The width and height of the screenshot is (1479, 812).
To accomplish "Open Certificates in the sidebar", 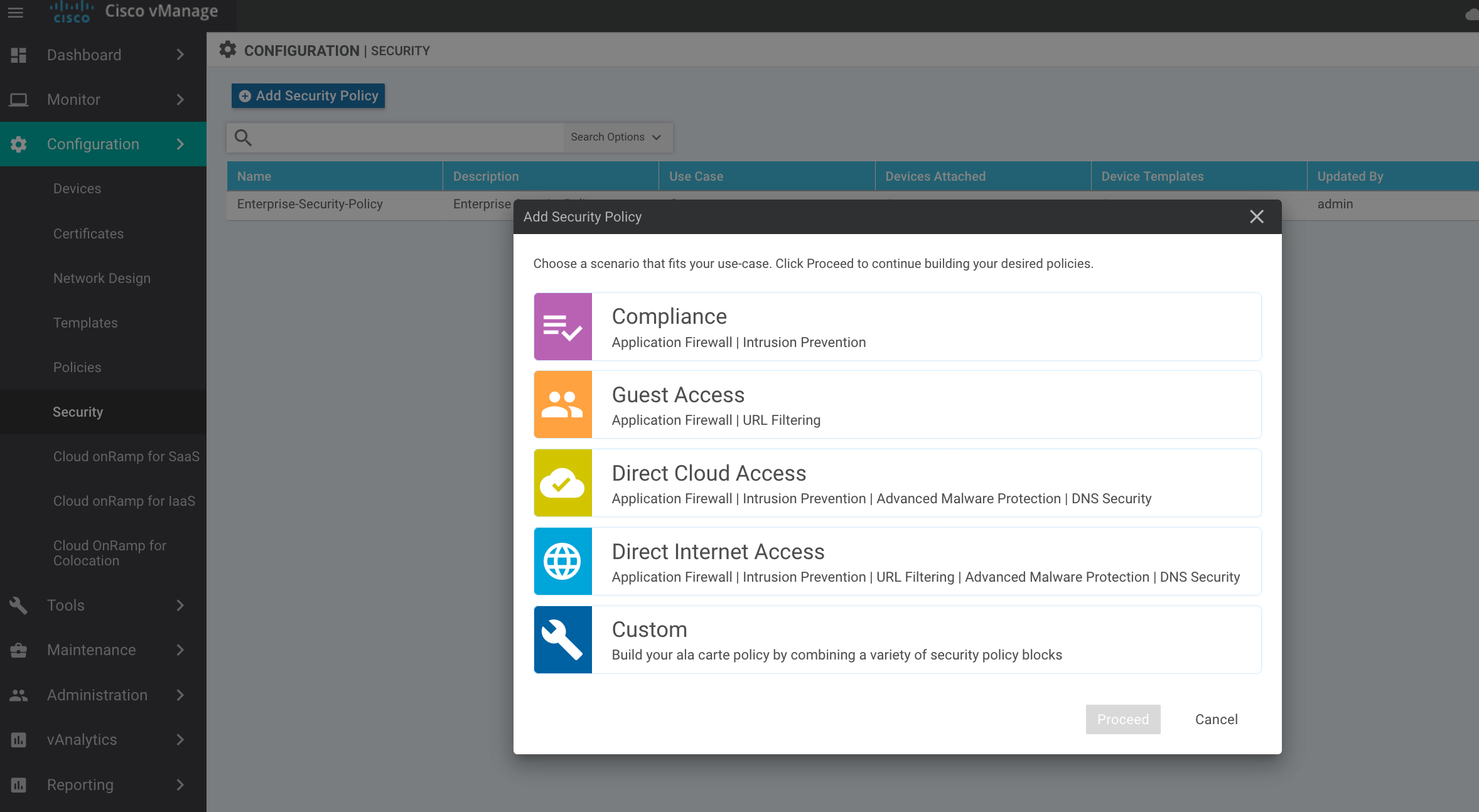I will coord(89,234).
